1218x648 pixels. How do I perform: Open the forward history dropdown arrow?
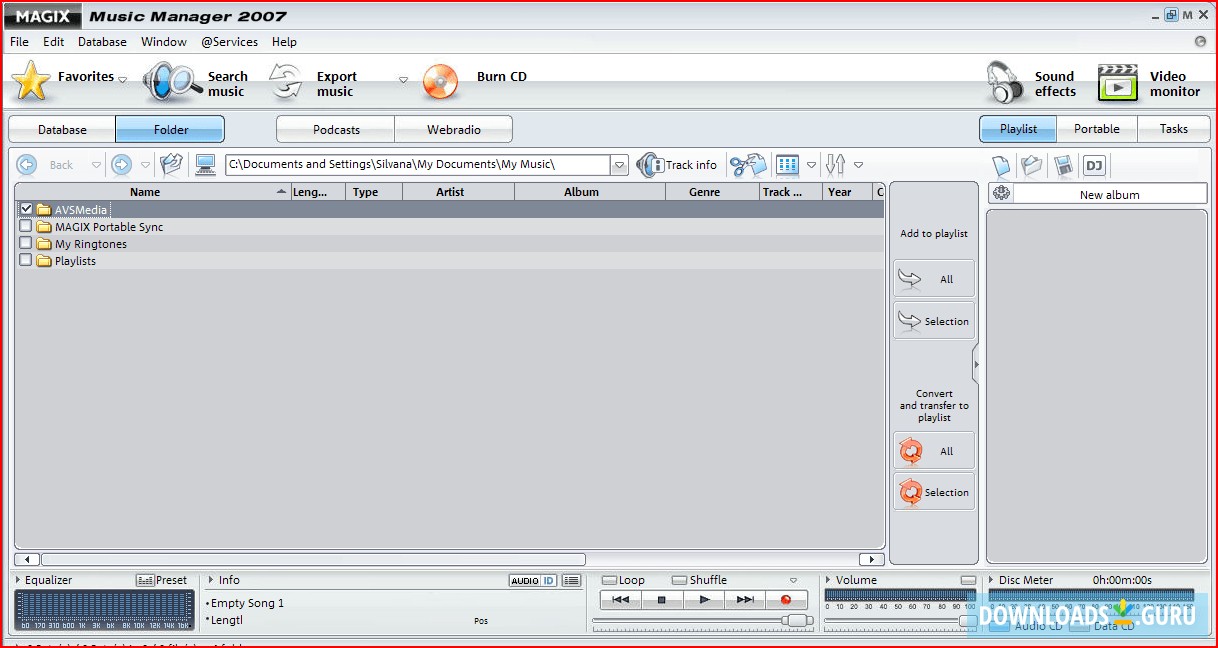146,166
